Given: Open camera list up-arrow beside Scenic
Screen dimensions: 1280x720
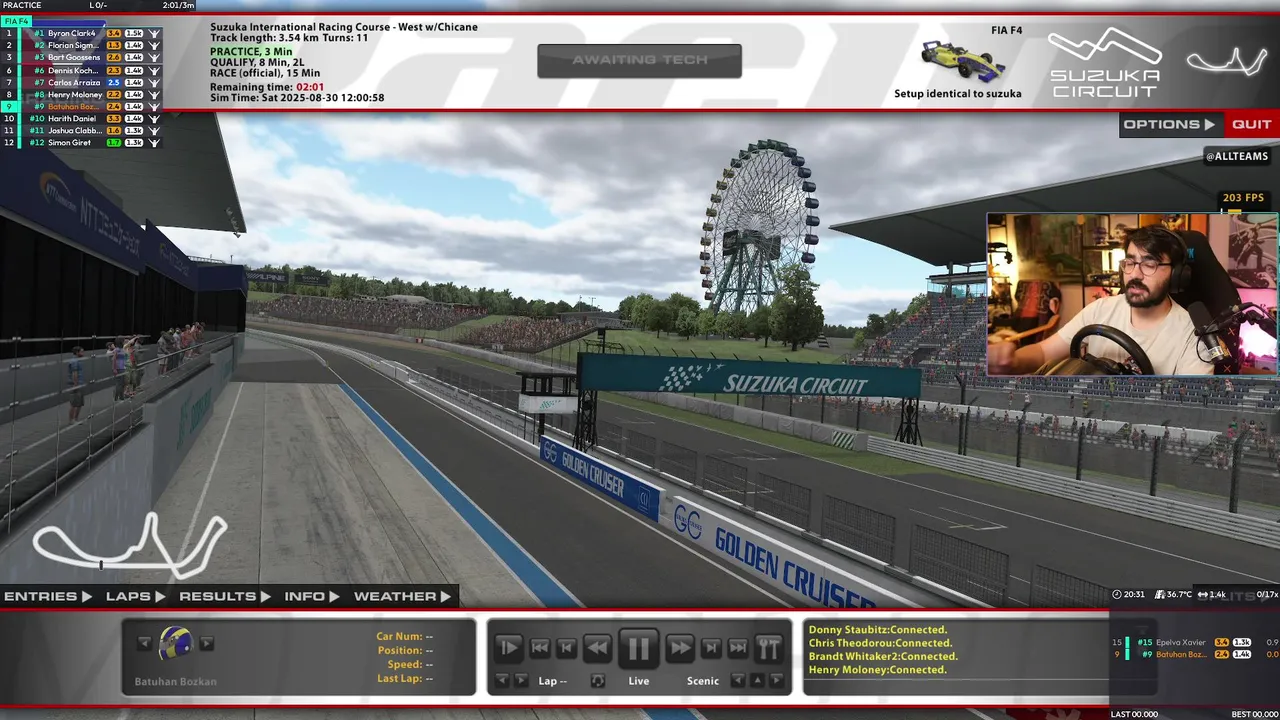Looking at the screenshot, I should click(x=757, y=680).
